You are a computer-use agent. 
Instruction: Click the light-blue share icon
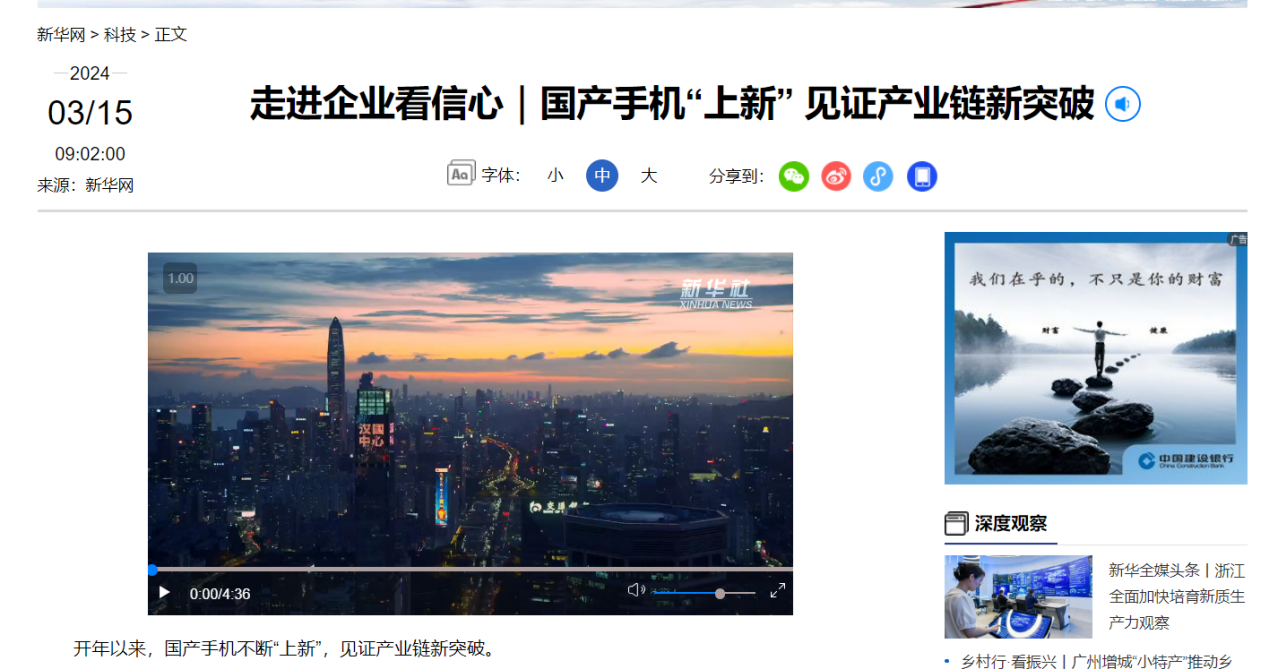pos(878,177)
